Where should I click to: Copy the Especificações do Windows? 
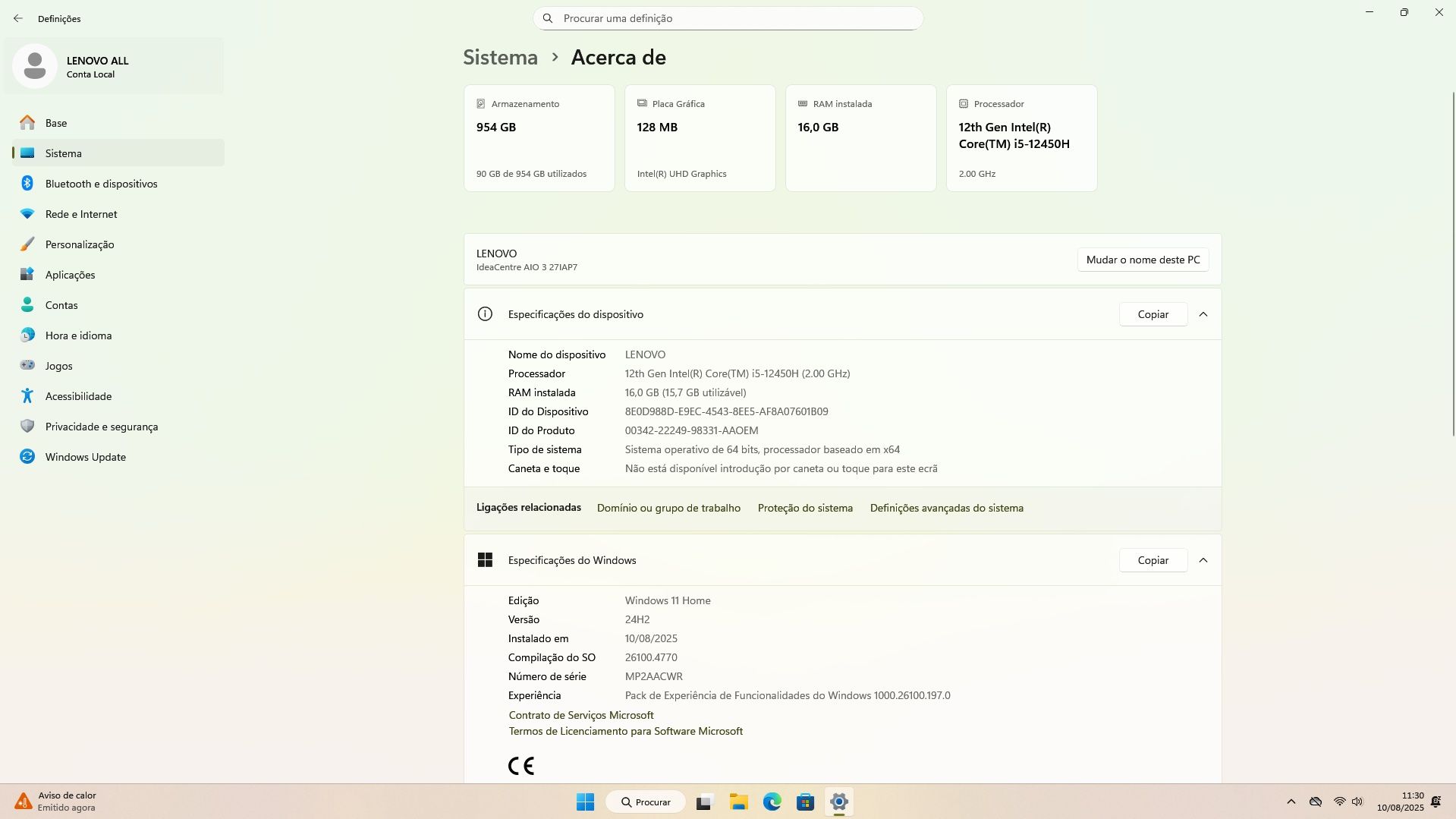(x=1153, y=560)
